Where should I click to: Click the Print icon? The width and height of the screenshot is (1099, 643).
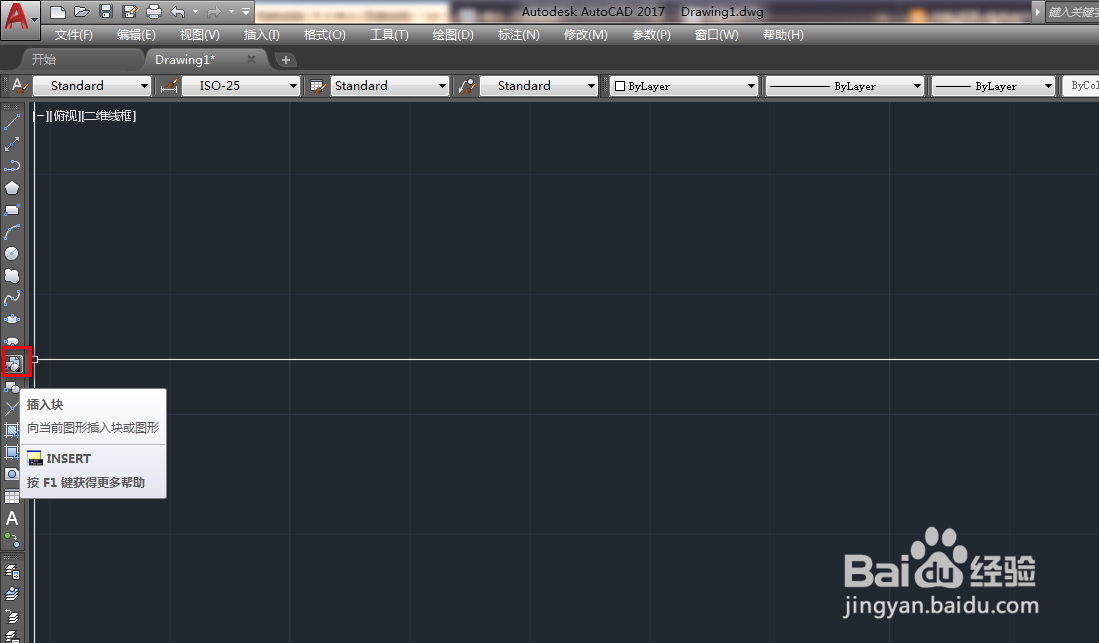click(x=153, y=12)
